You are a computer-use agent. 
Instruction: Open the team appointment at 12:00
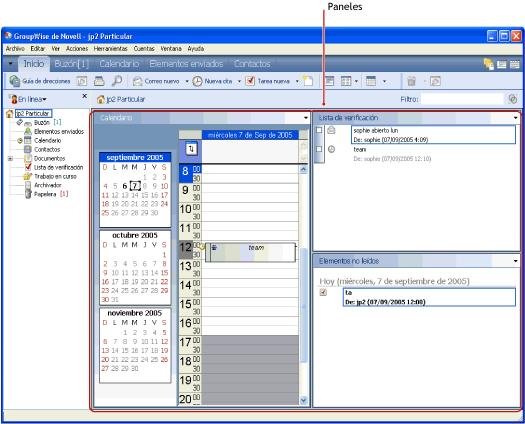pyautogui.click(x=250, y=252)
